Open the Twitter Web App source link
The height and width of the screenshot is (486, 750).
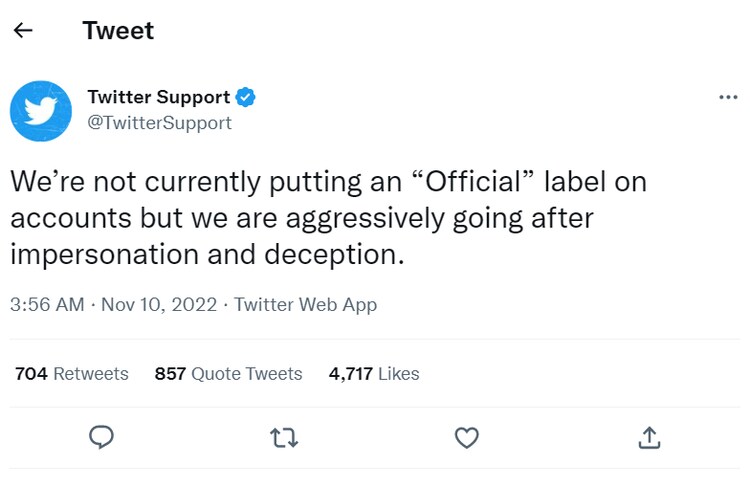[x=305, y=305]
